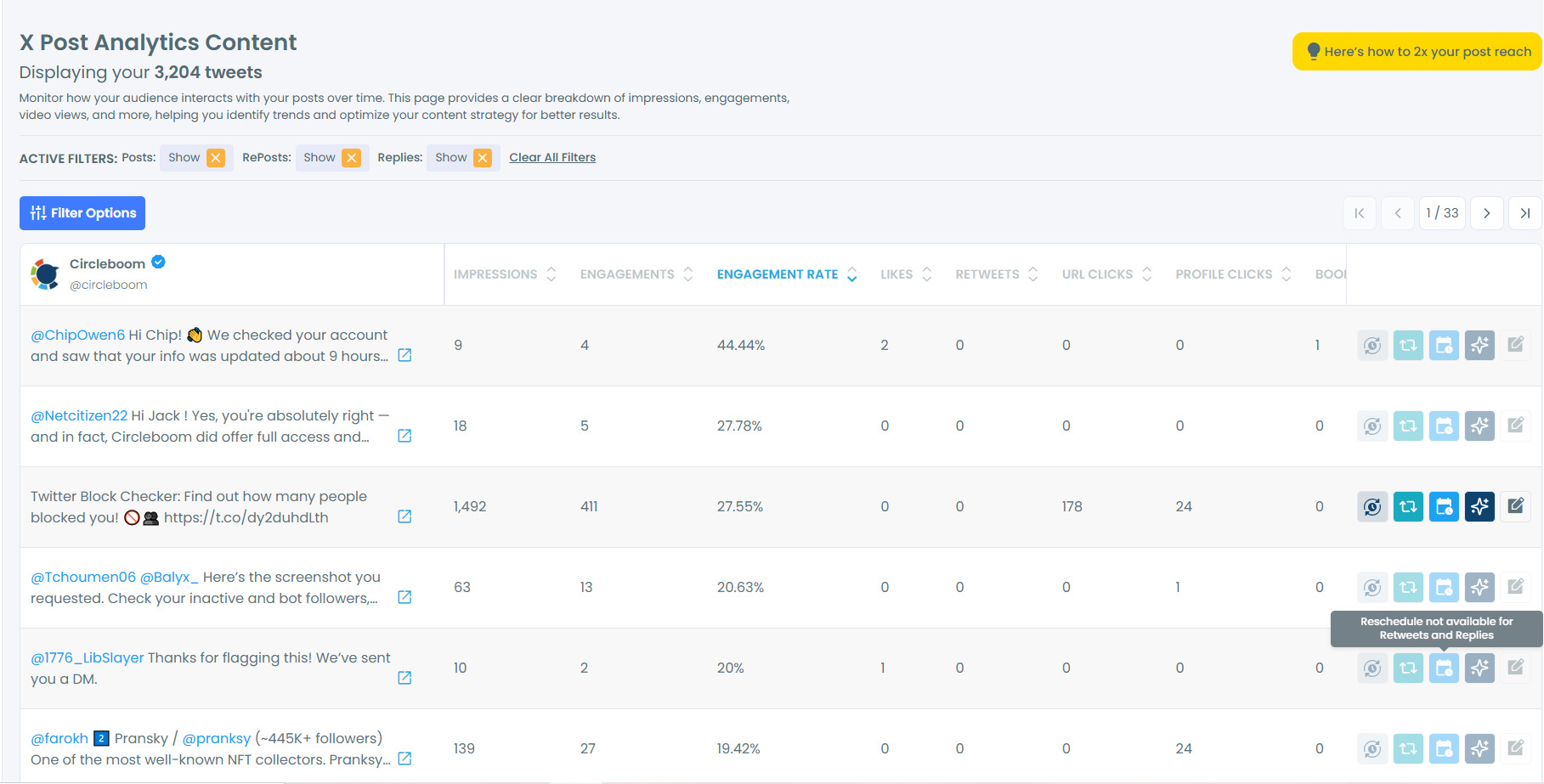The height and width of the screenshot is (784, 1544).
Task: Open the Twitter Block Checker tweet externally
Action: pyautogui.click(x=404, y=516)
